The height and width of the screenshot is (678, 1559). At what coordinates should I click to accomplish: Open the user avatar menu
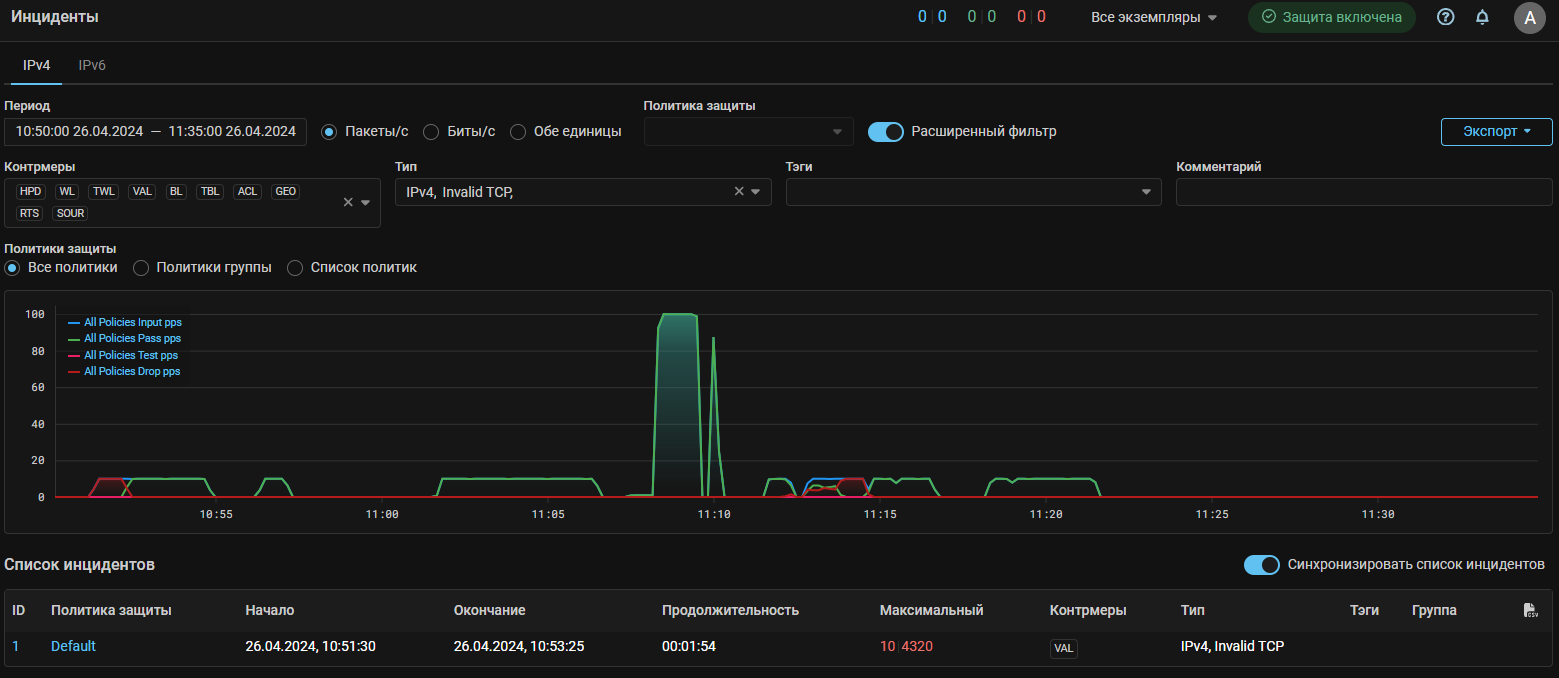point(1529,17)
